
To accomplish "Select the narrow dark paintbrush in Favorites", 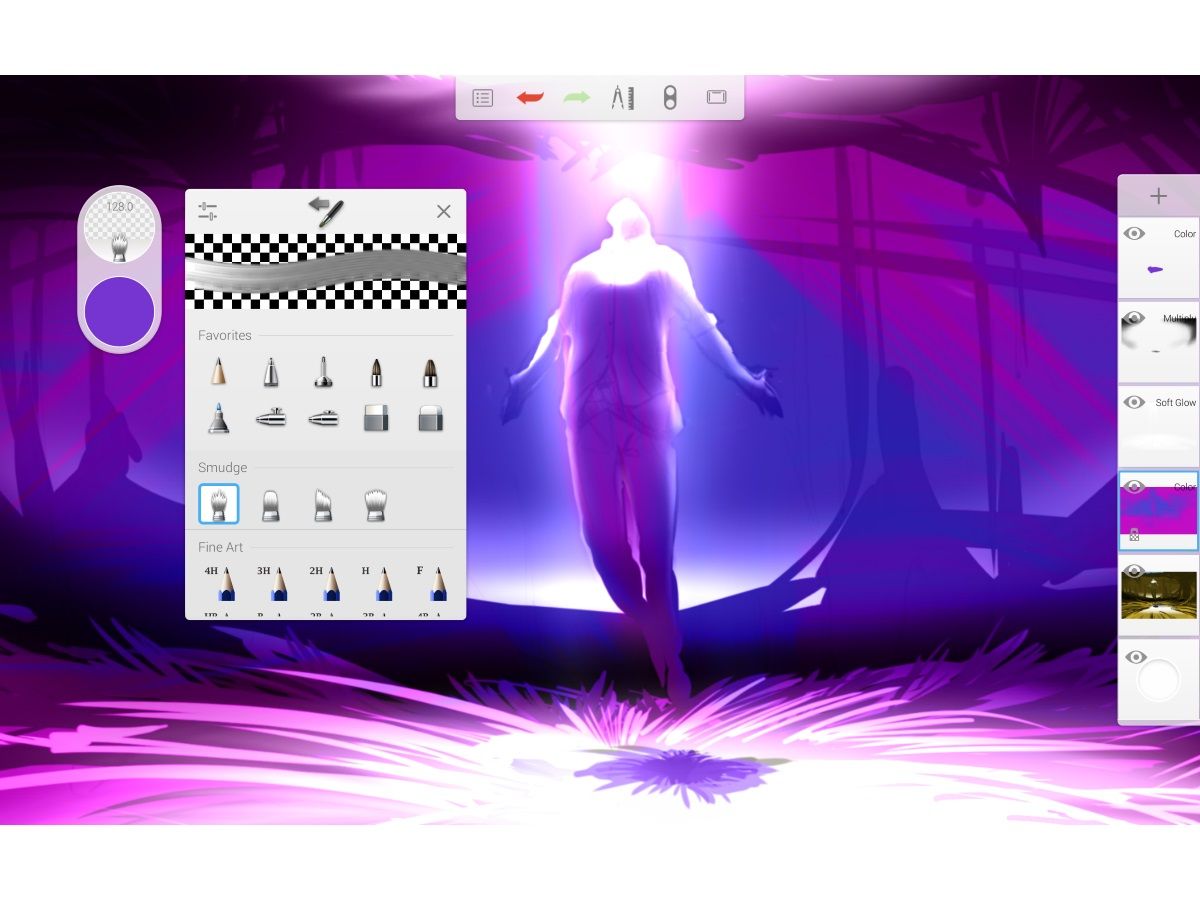I will click(x=376, y=373).
